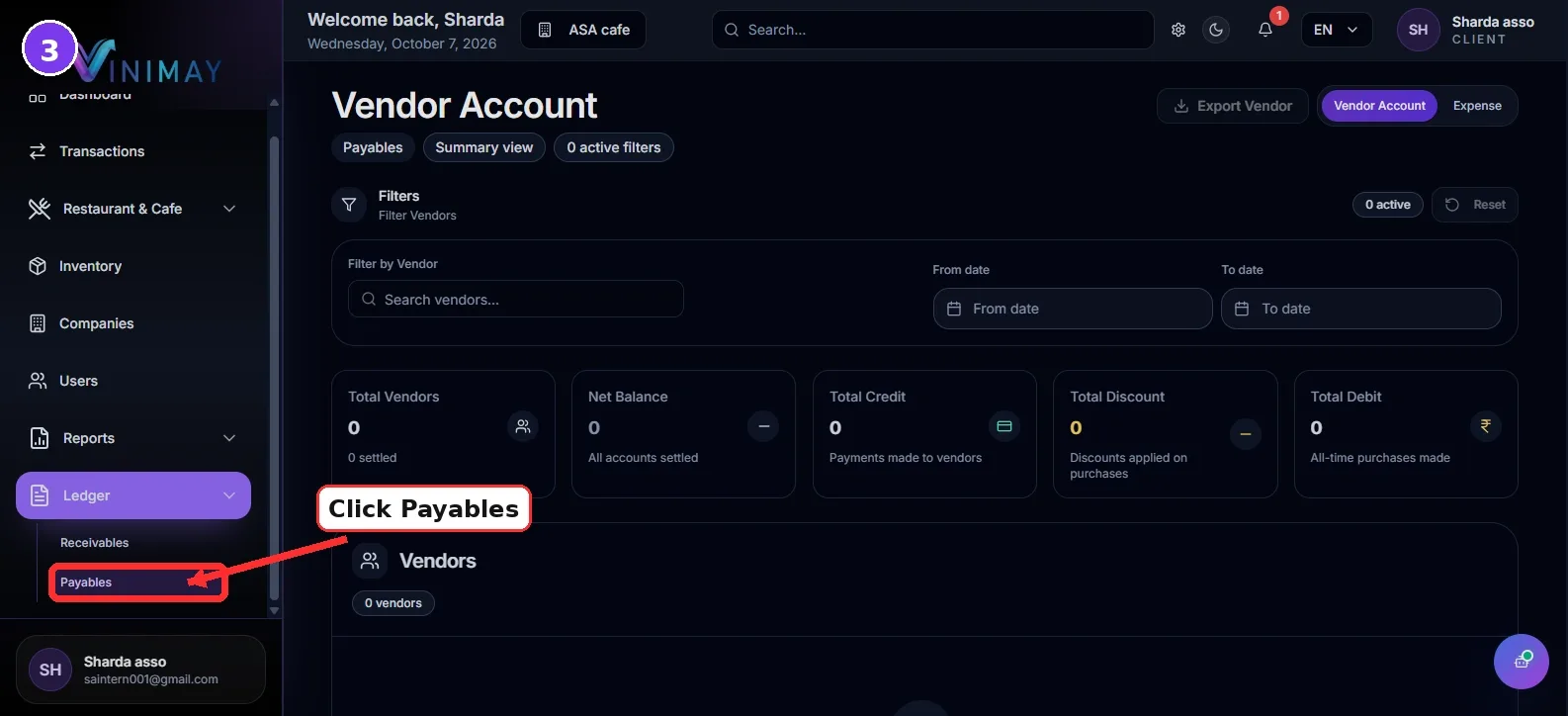Click the SH avatar in the header
Screen dimensions: 1568x716
coord(1418,30)
